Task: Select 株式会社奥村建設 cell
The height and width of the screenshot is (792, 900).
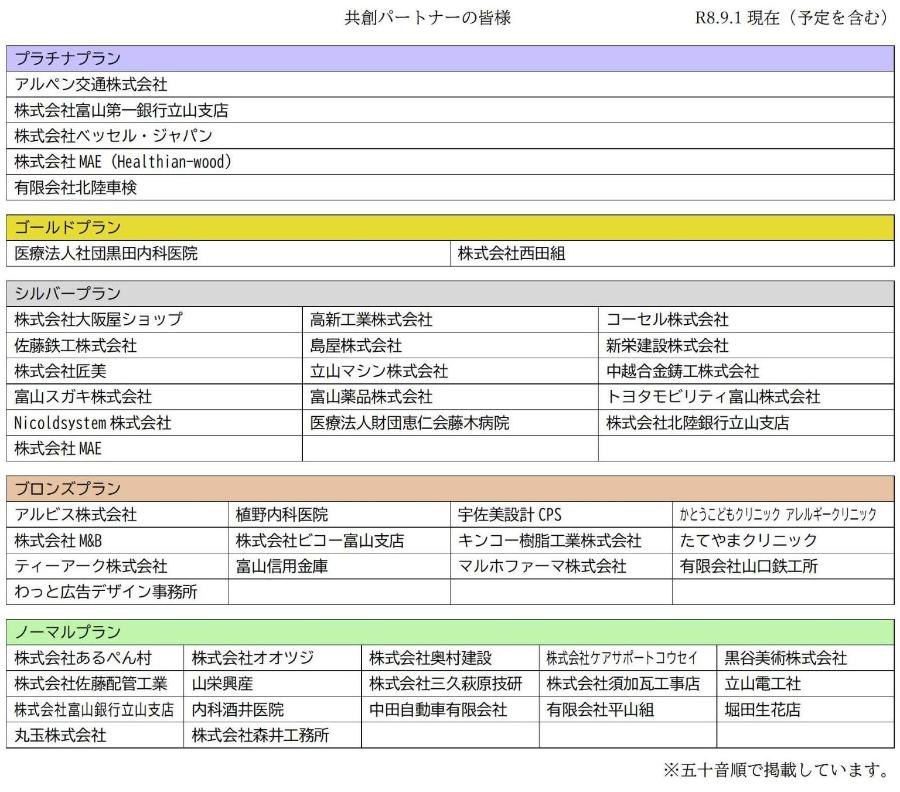Action: click(x=451, y=658)
